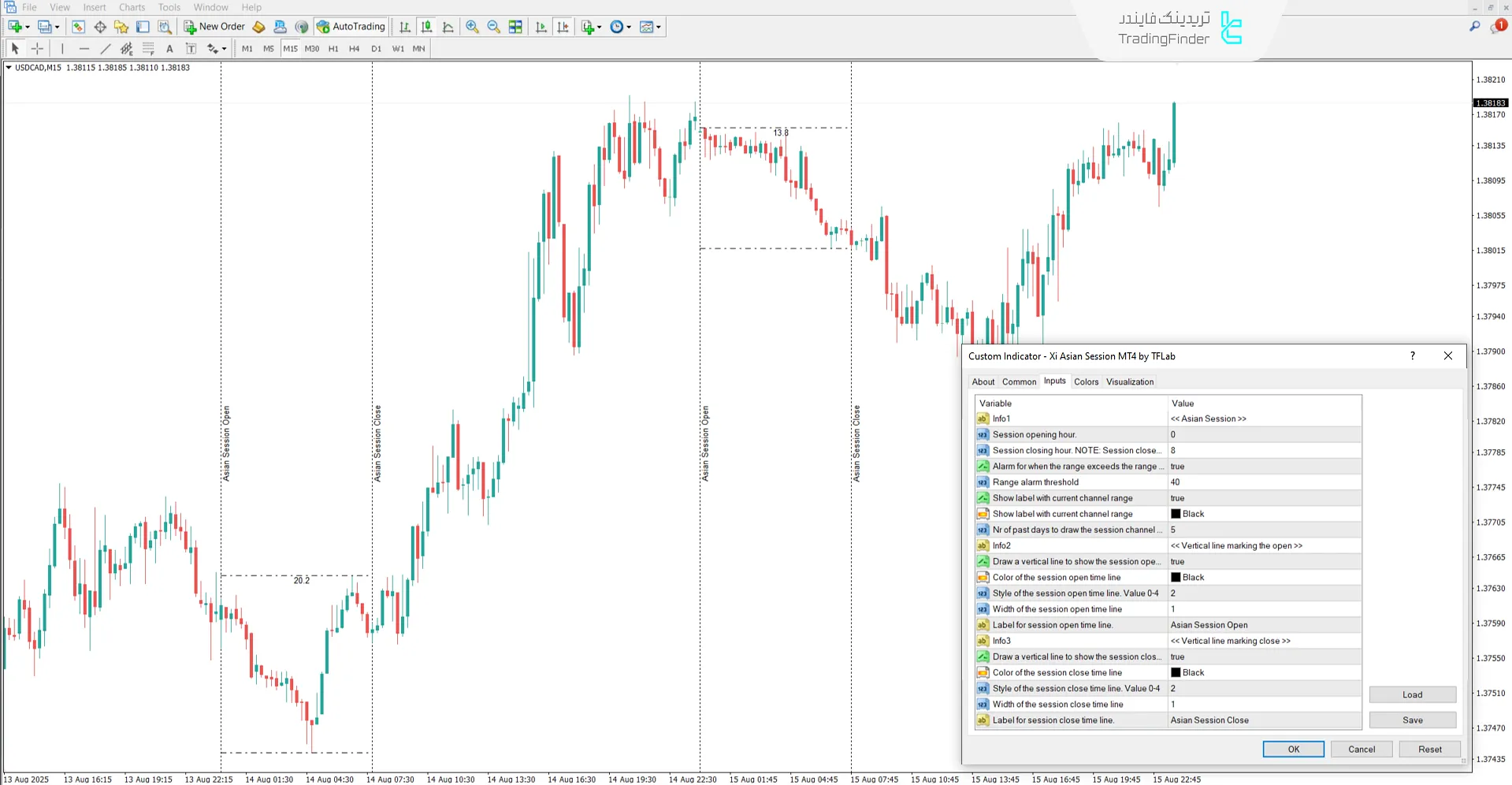Click the zoom out magnifier icon

point(494,27)
